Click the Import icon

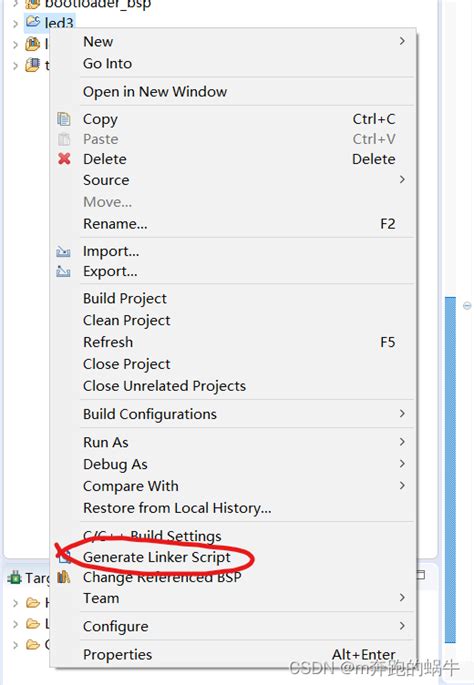pos(63,251)
